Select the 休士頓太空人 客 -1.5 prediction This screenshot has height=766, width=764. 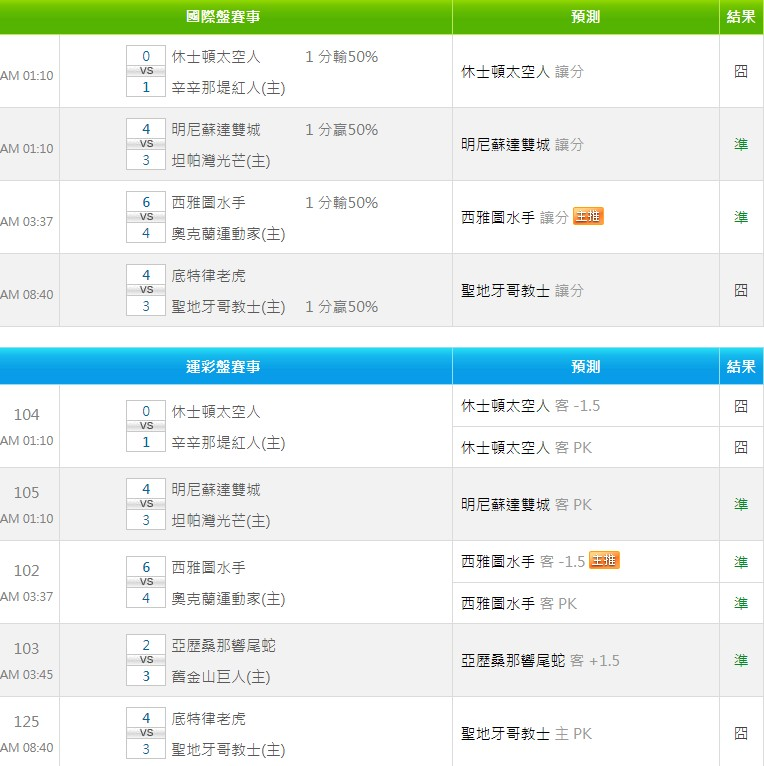click(531, 406)
